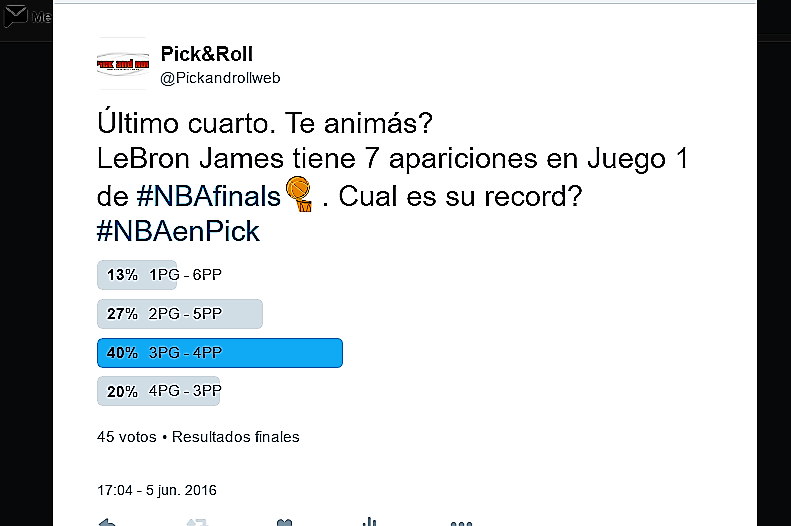Click the 45 votos results text
This screenshot has width=791, height=526.
tap(126, 437)
